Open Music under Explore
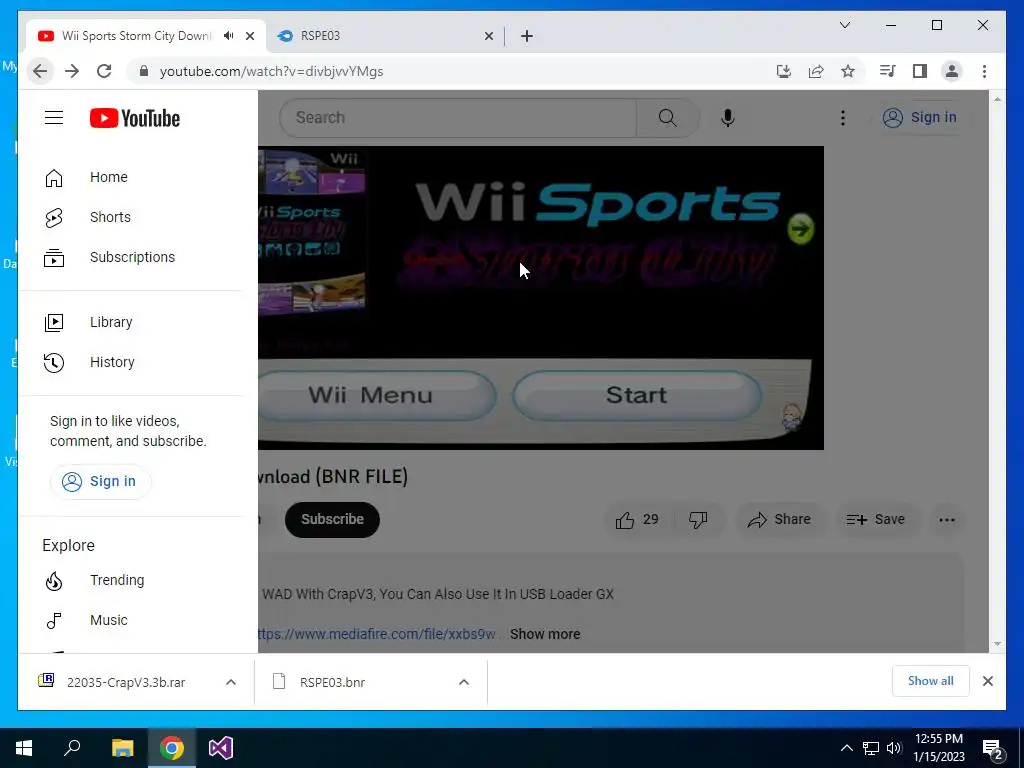Screen dimensions: 1024x768 (x=131, y=620)
